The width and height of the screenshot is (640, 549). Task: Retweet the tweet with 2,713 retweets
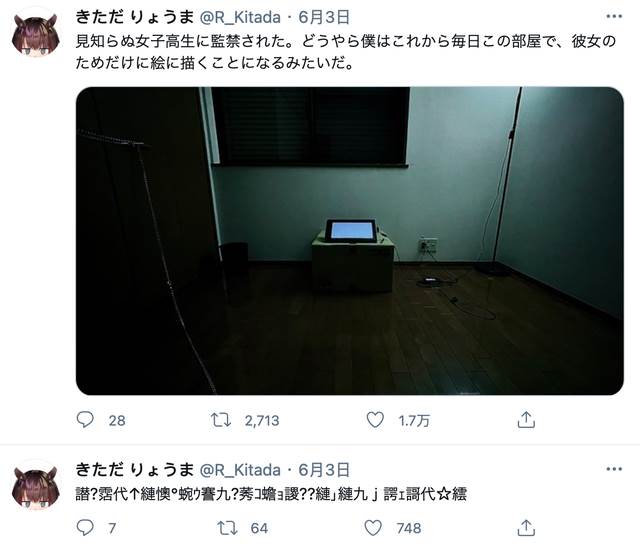tap(221, 420)
